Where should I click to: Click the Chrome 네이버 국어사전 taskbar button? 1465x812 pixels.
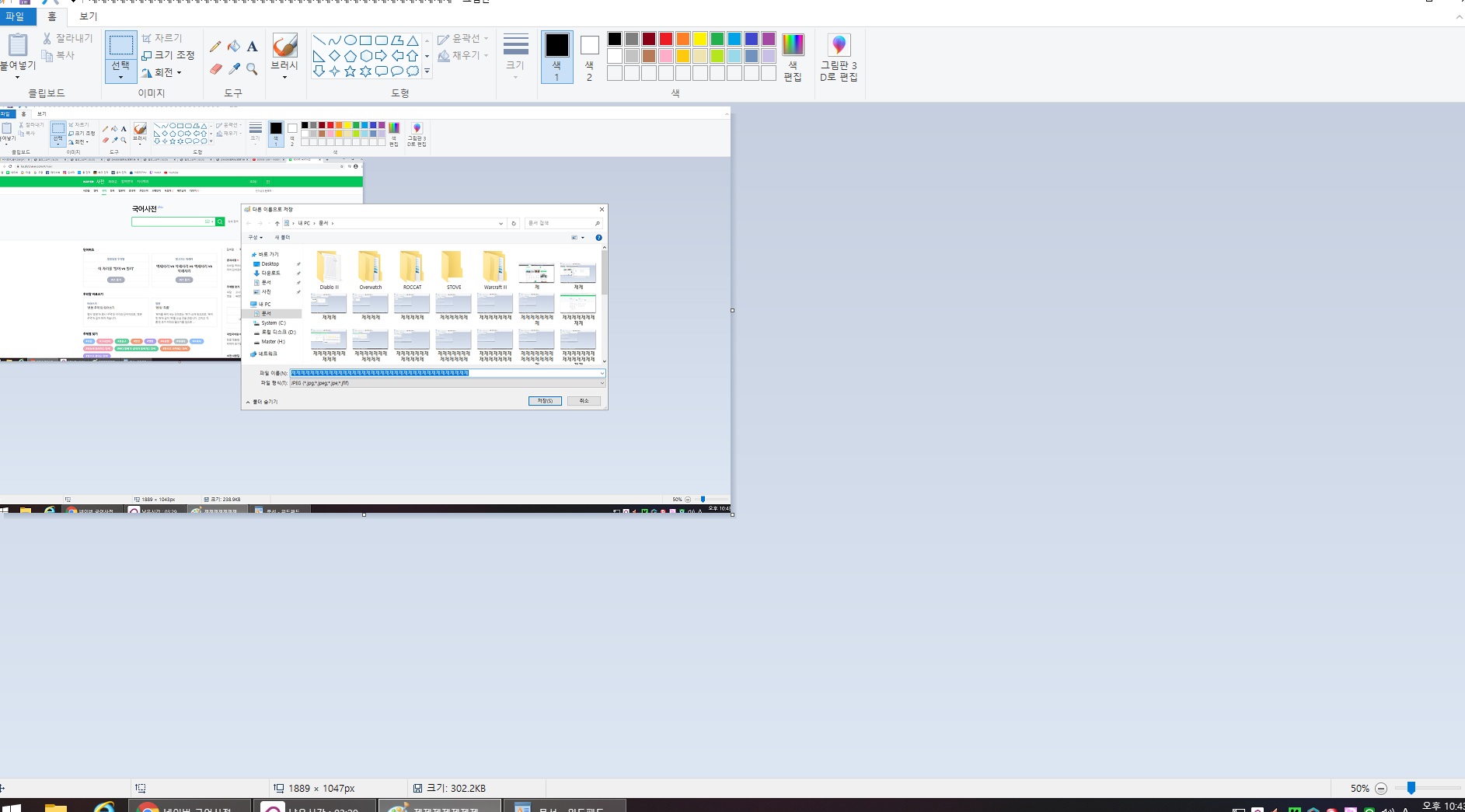(190, 806)
